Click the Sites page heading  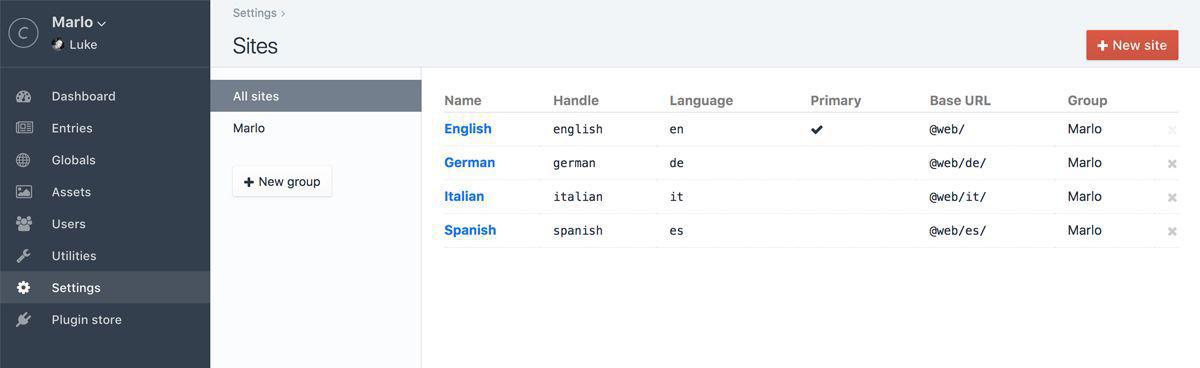pos(255,46)
